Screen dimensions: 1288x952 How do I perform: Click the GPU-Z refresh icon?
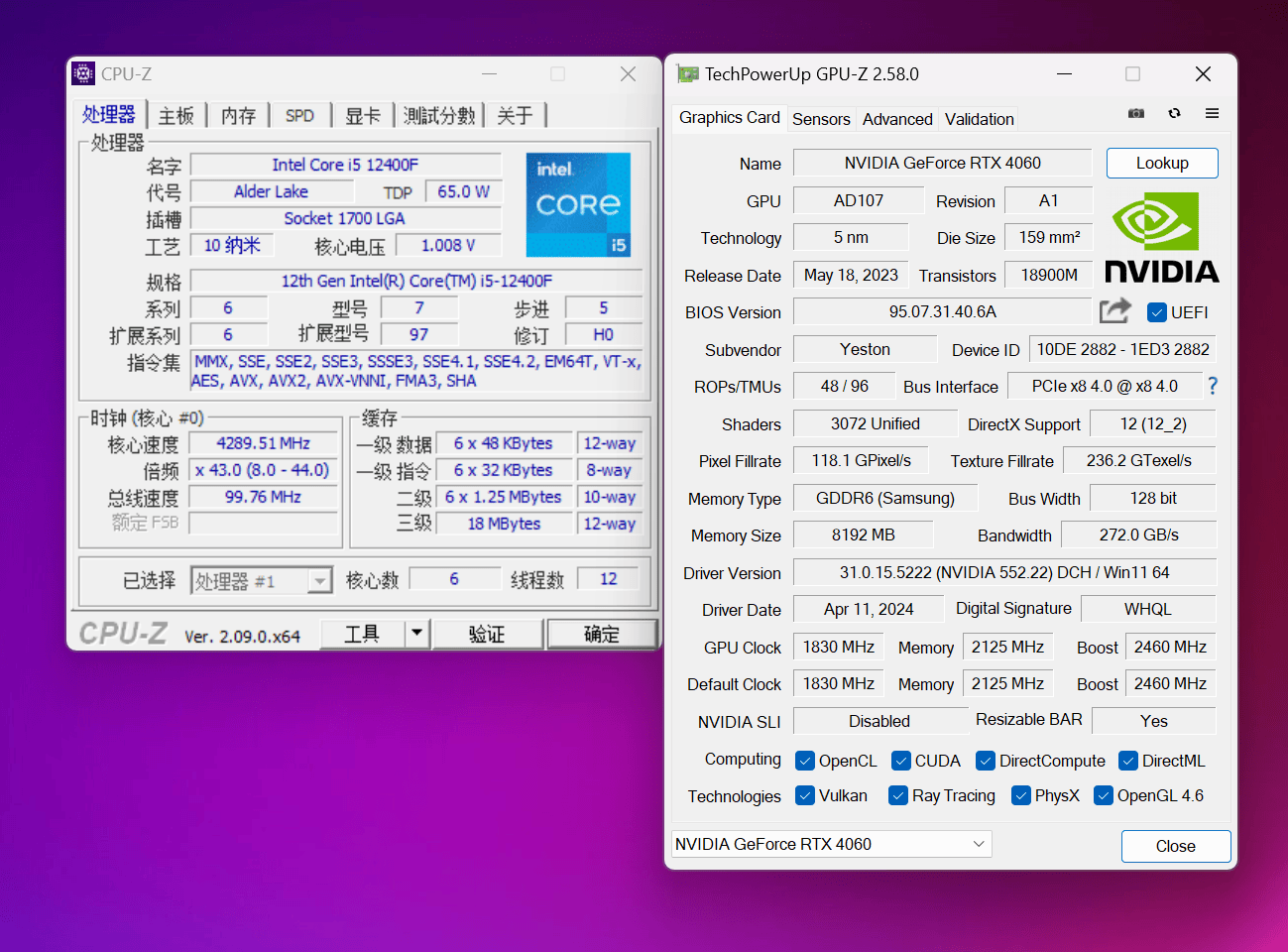point(1174,113)
